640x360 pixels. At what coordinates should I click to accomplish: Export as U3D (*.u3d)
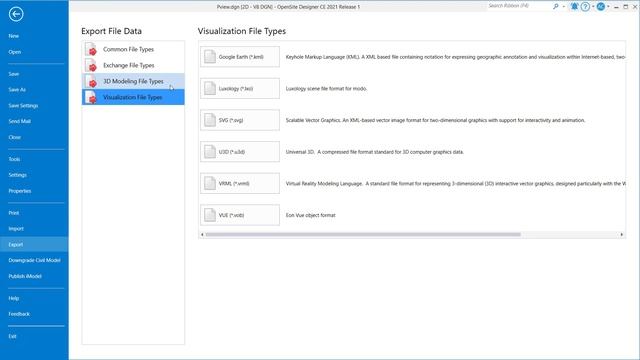240,152
